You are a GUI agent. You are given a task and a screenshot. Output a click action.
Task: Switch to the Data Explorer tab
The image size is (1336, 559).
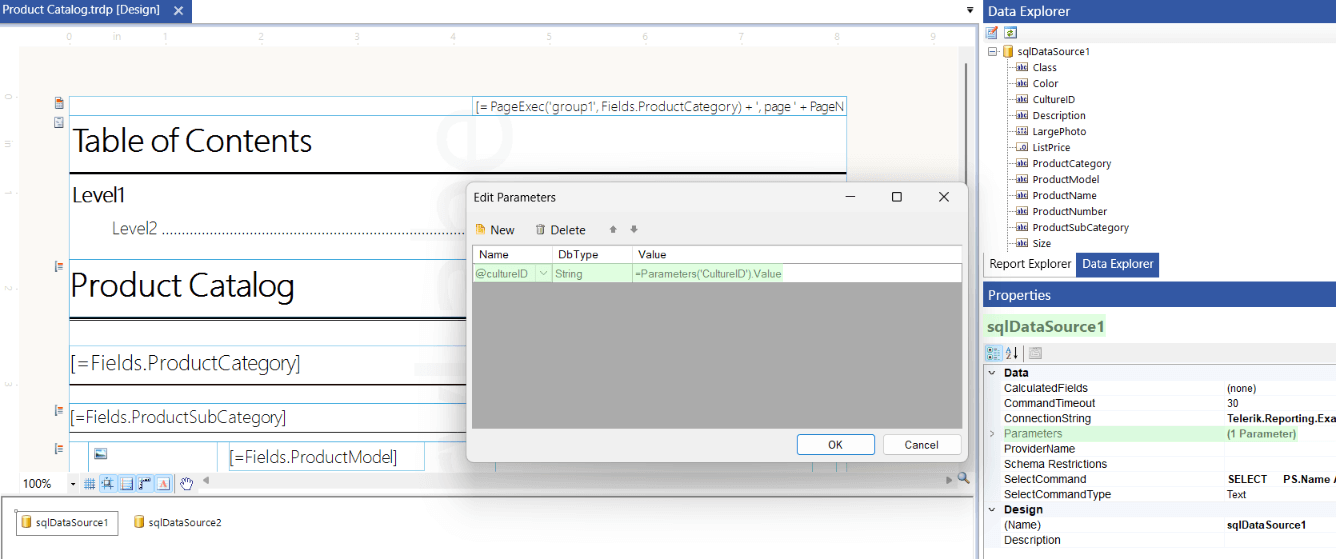tap(1117, 264)
